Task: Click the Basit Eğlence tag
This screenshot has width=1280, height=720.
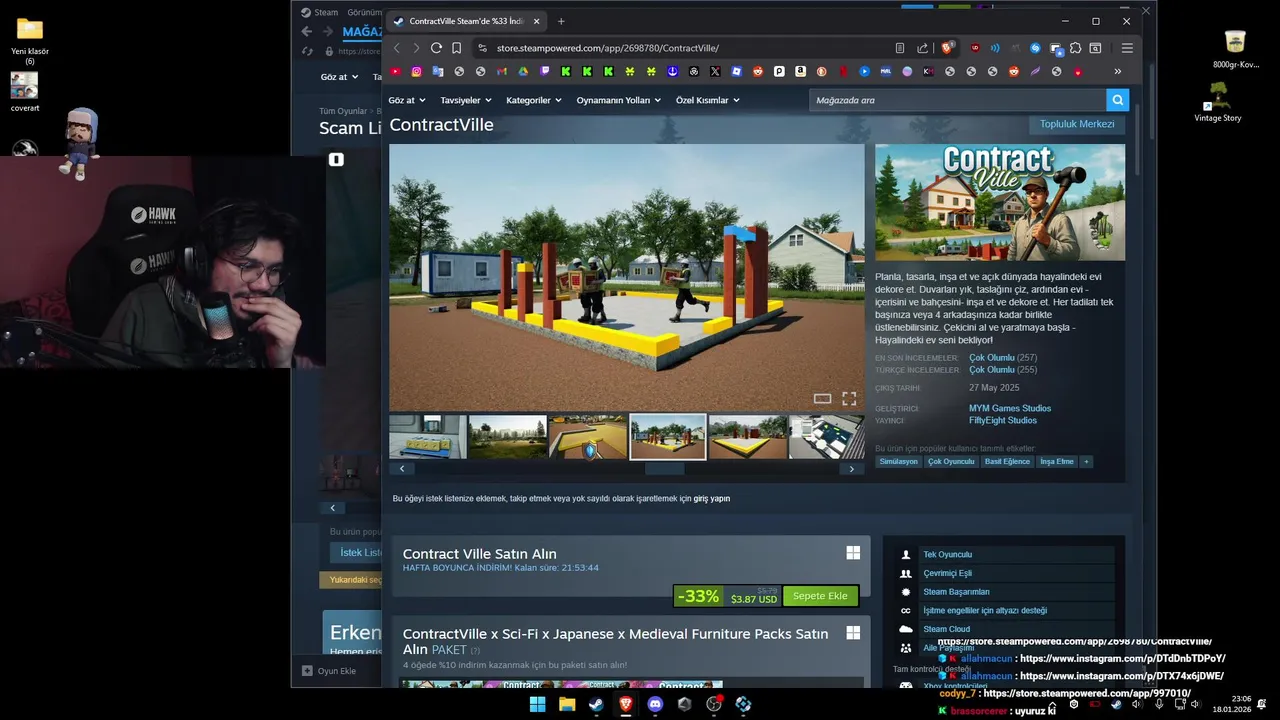Action: 1007,461
